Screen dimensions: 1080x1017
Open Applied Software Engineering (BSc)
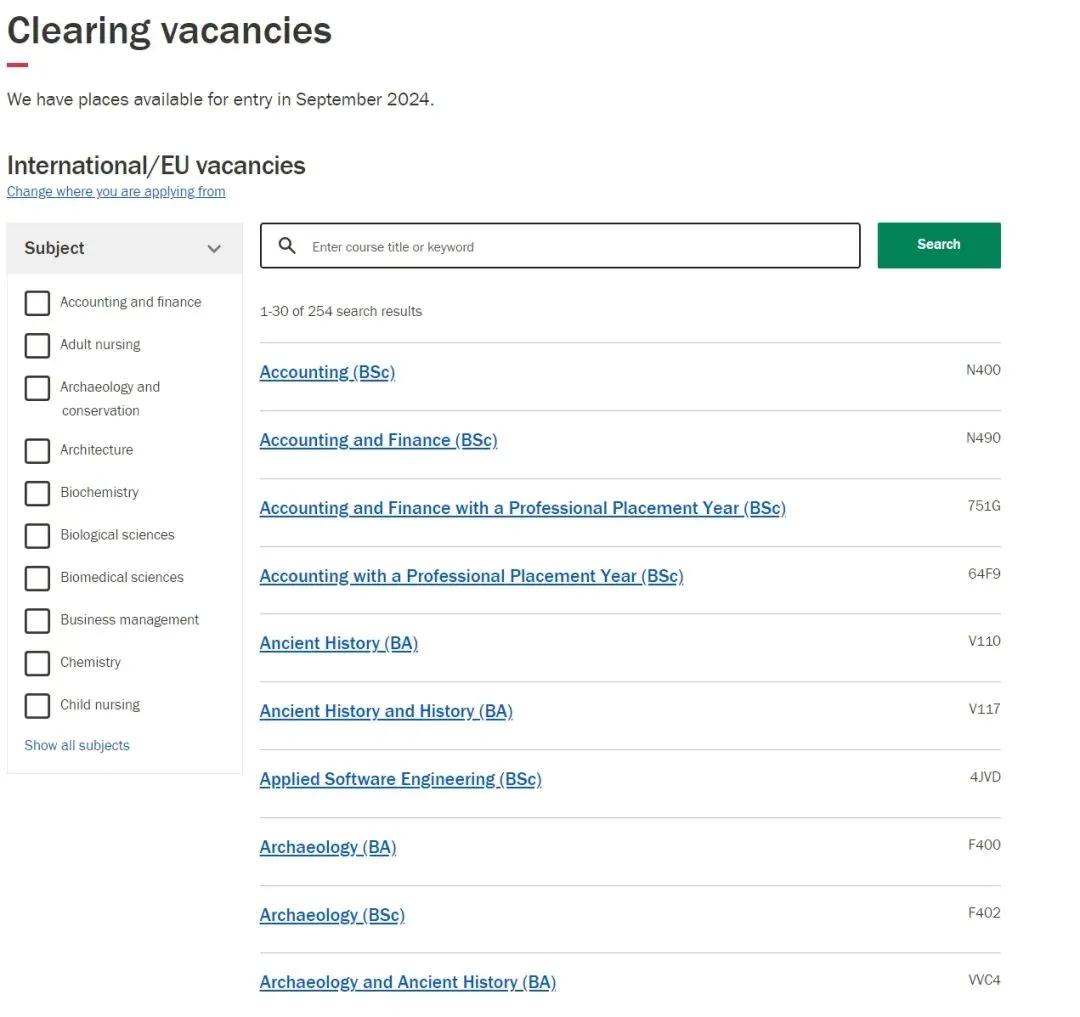400,779
